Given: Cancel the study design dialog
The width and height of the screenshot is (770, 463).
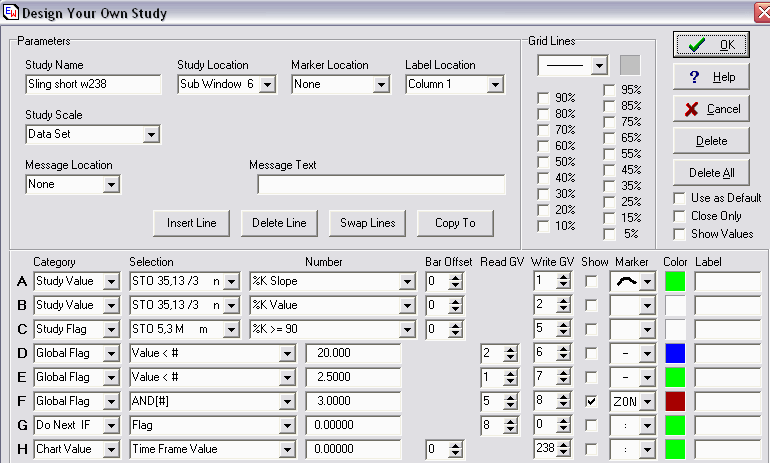Looking at the screenshot, I should [x=711, y=109].
